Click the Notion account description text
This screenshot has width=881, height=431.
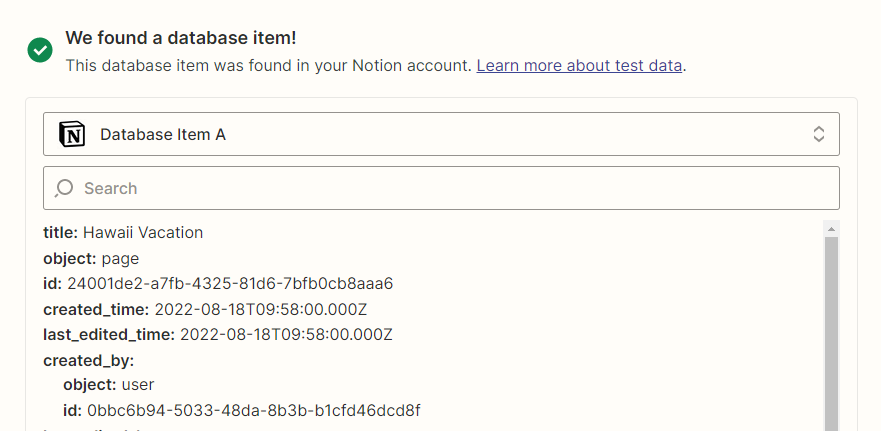(269, 66)
